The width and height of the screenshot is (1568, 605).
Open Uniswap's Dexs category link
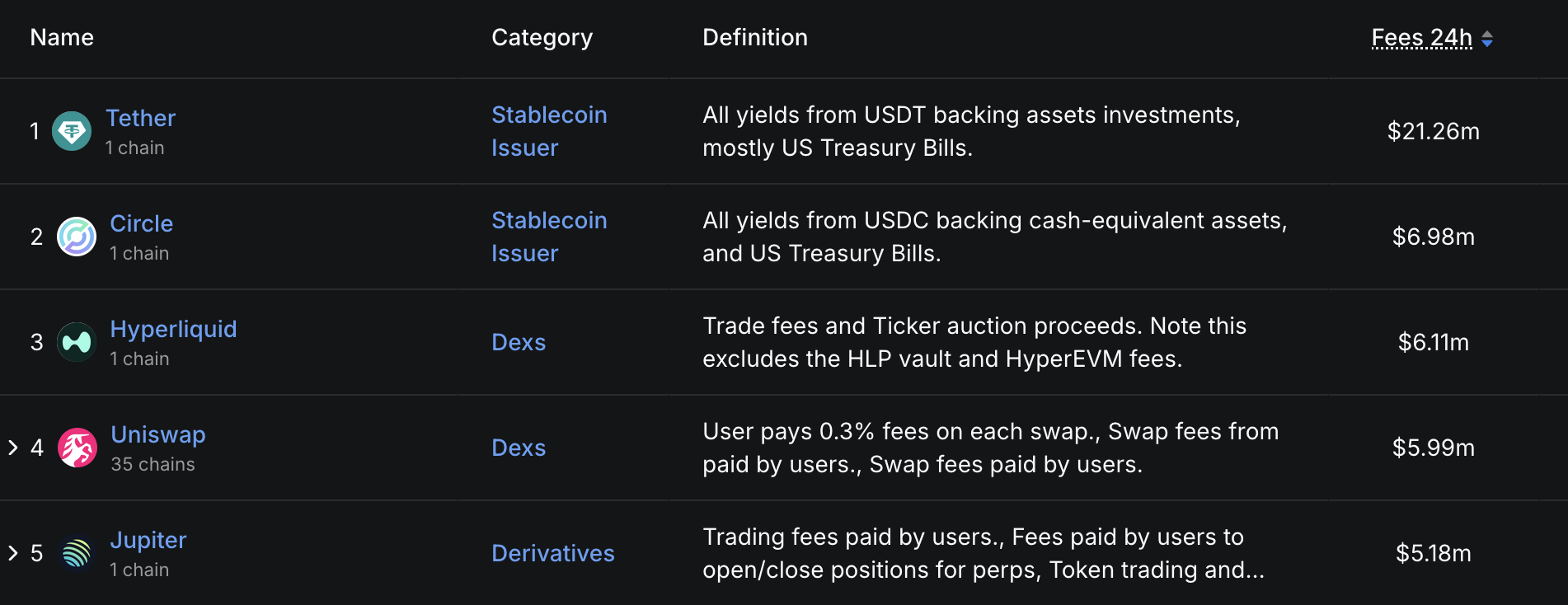point(519,448)
